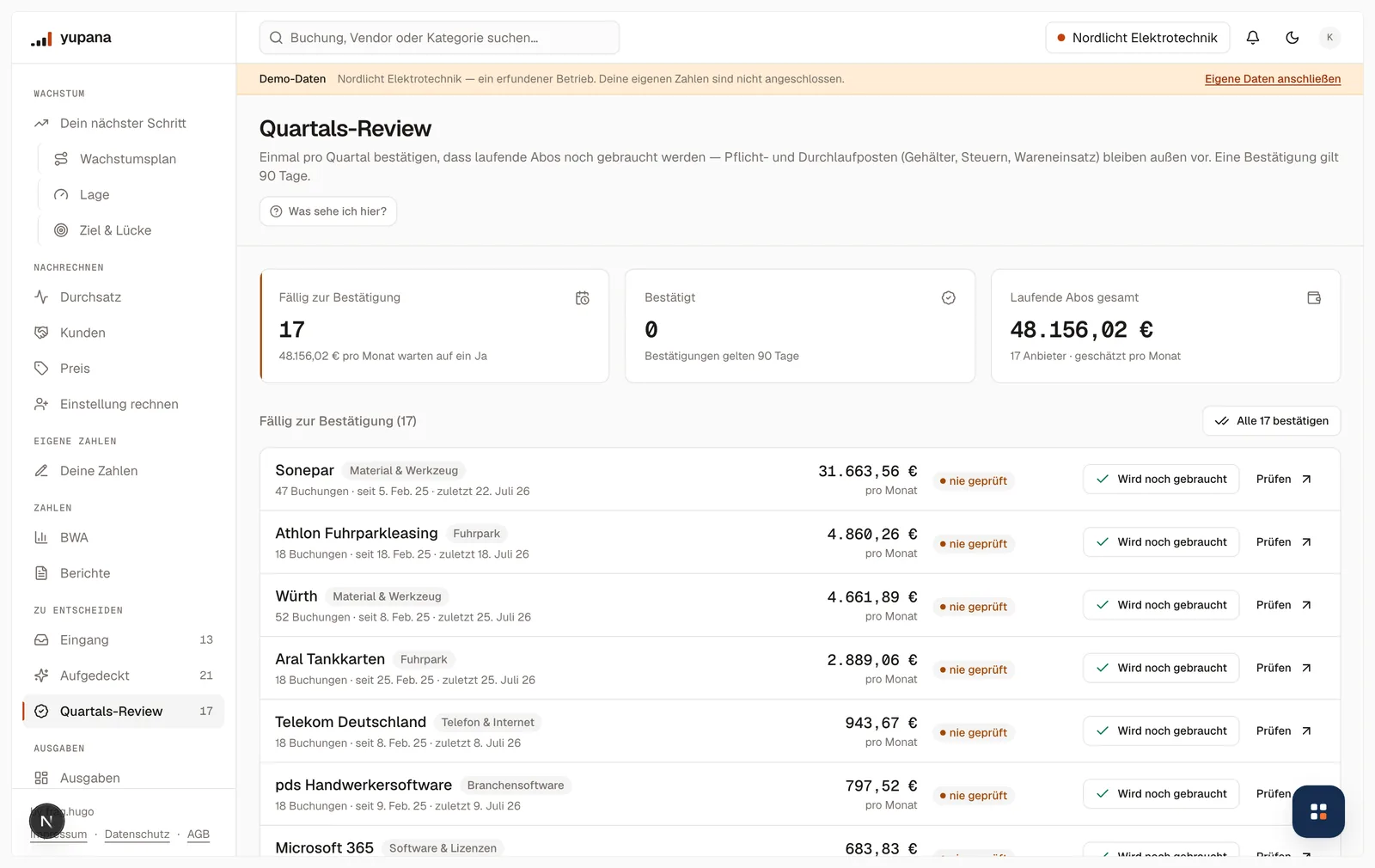
Task: Click the yupana logo
Action: pyautogui.click(x=71, y=38)
